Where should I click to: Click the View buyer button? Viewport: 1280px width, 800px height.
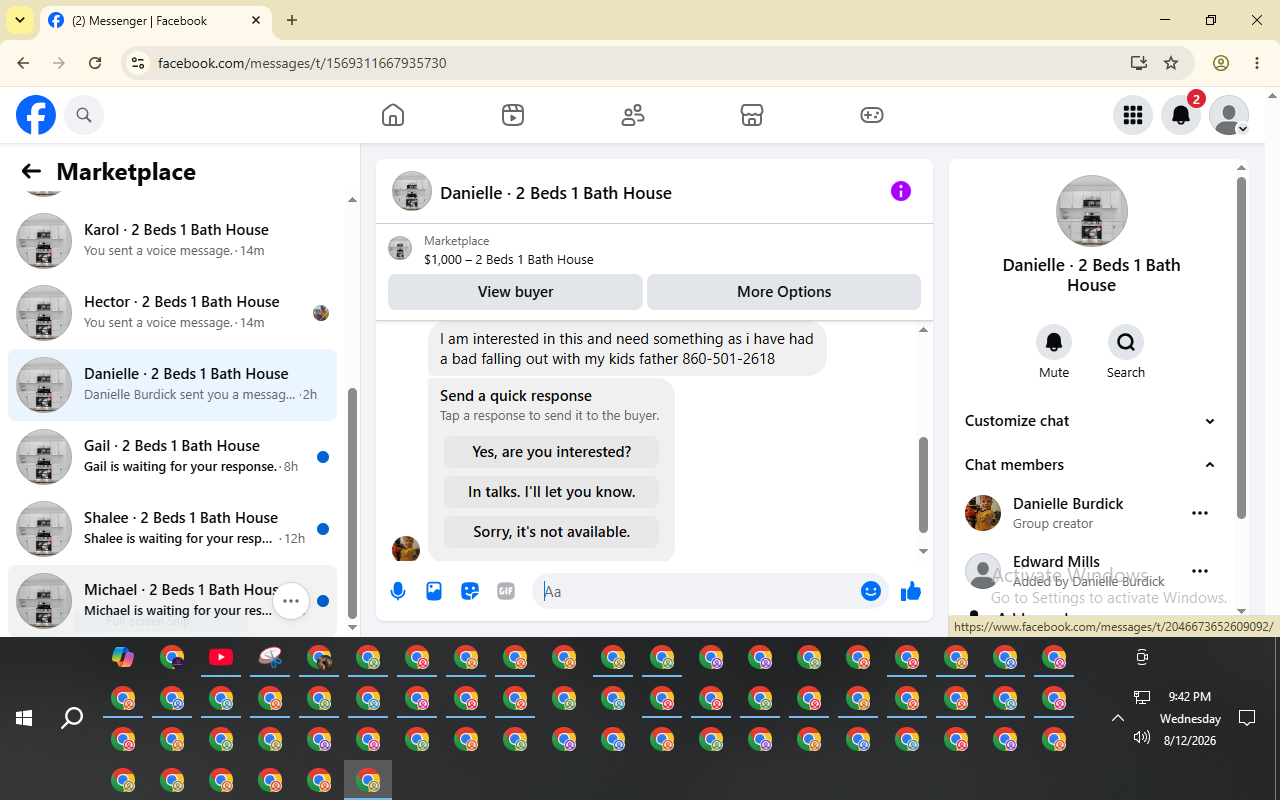click(x=515, y=292)
